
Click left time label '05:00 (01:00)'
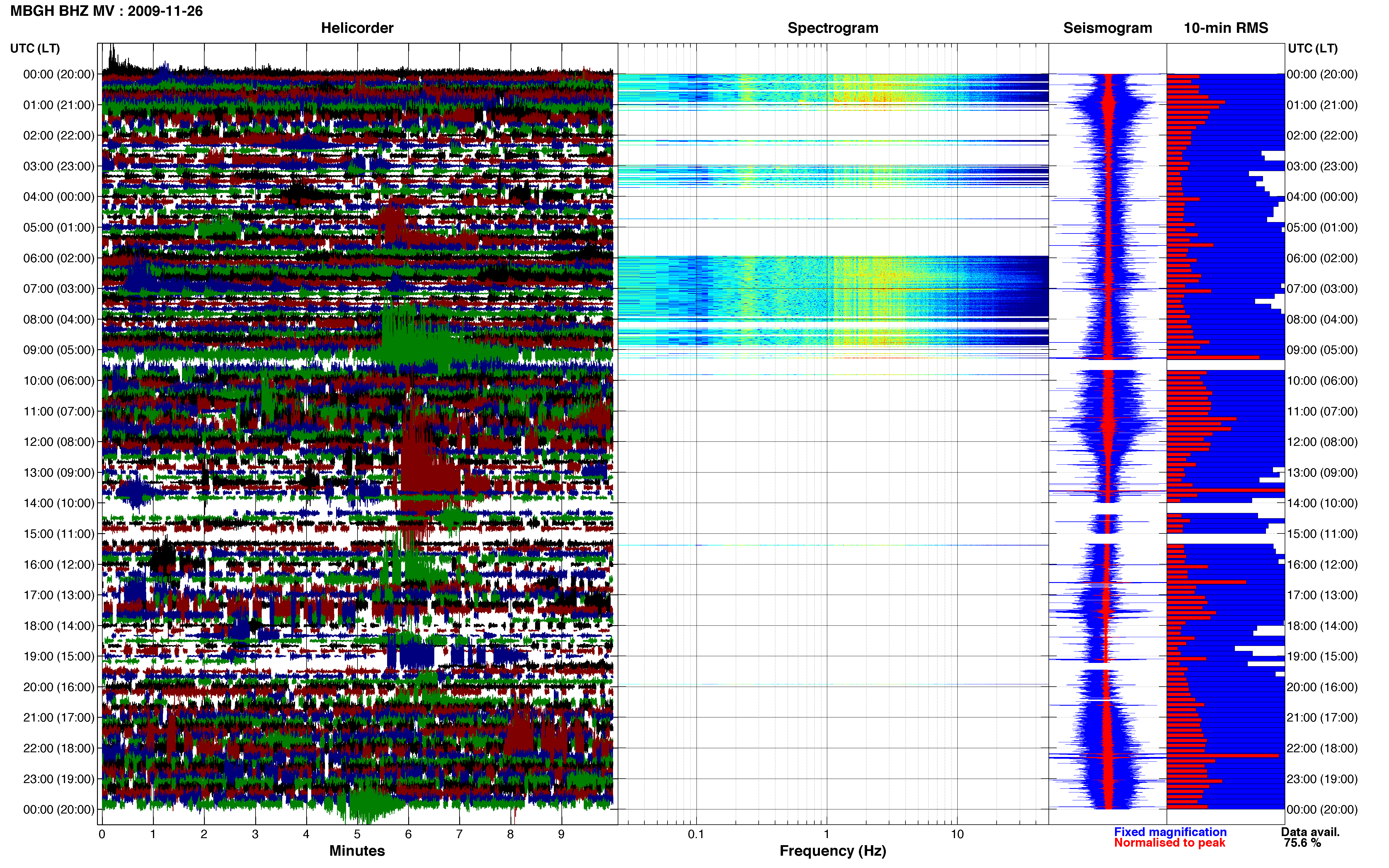(59, 227)
